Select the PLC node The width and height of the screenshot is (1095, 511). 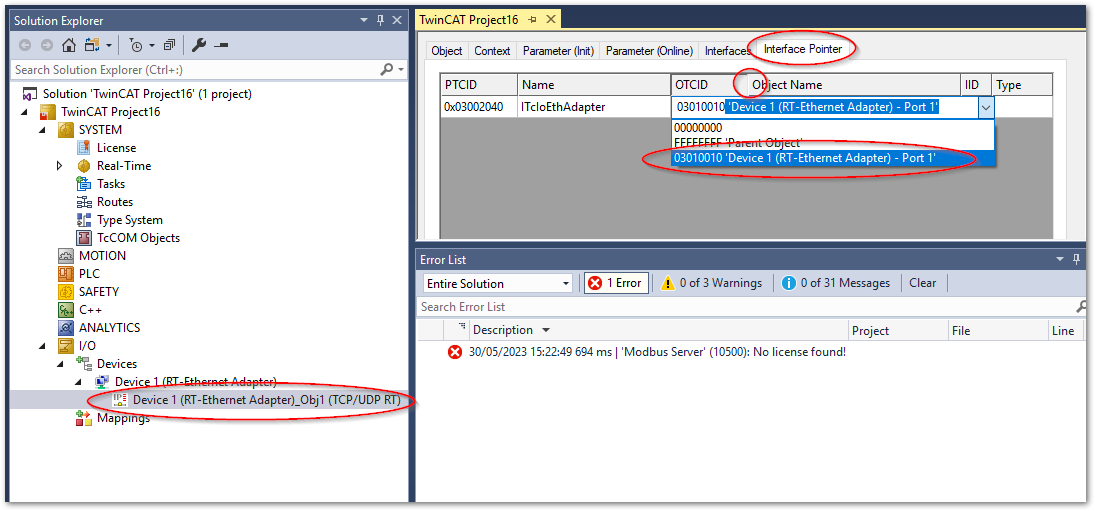89,274
